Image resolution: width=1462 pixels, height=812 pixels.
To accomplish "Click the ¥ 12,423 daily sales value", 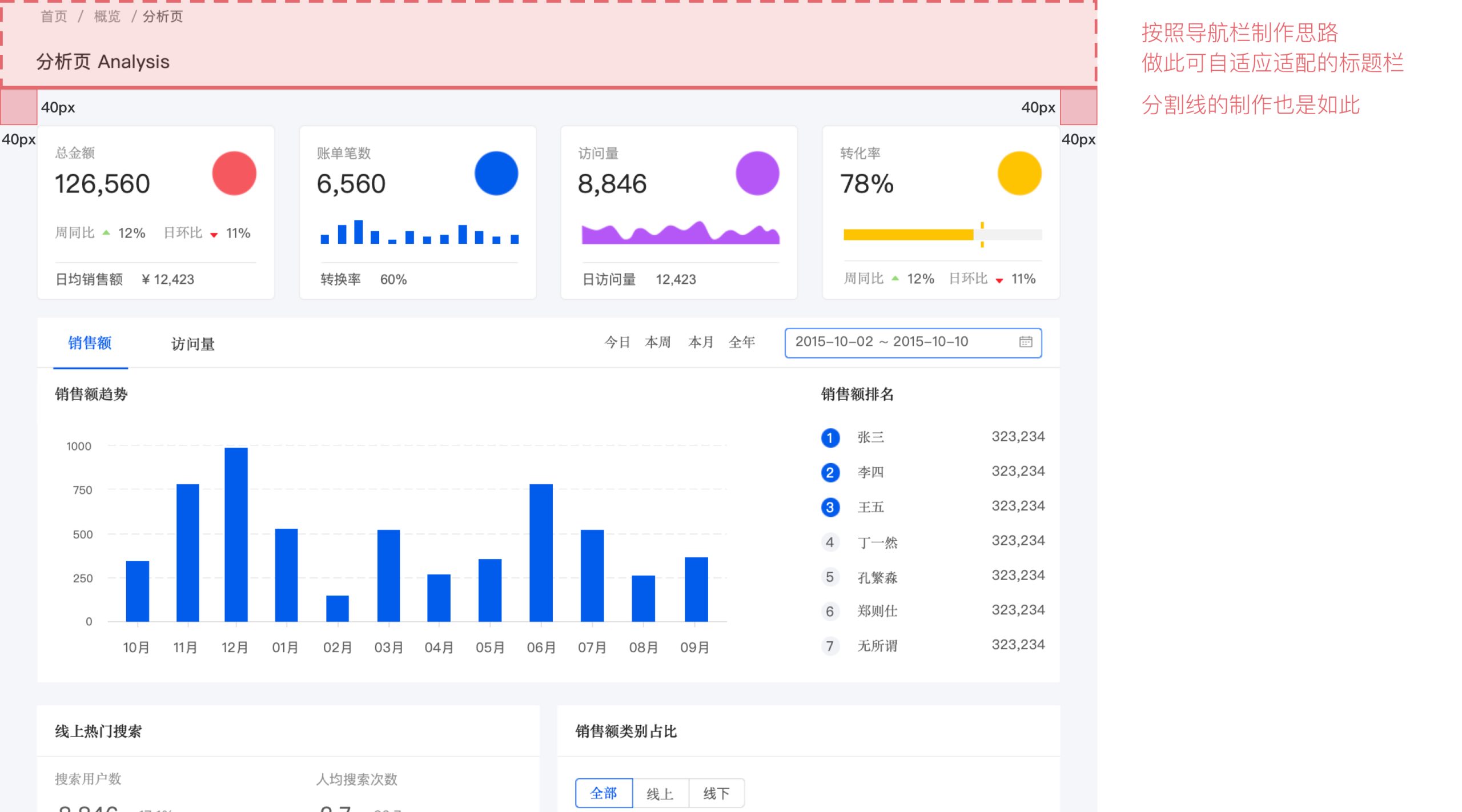I will point(168,279).
